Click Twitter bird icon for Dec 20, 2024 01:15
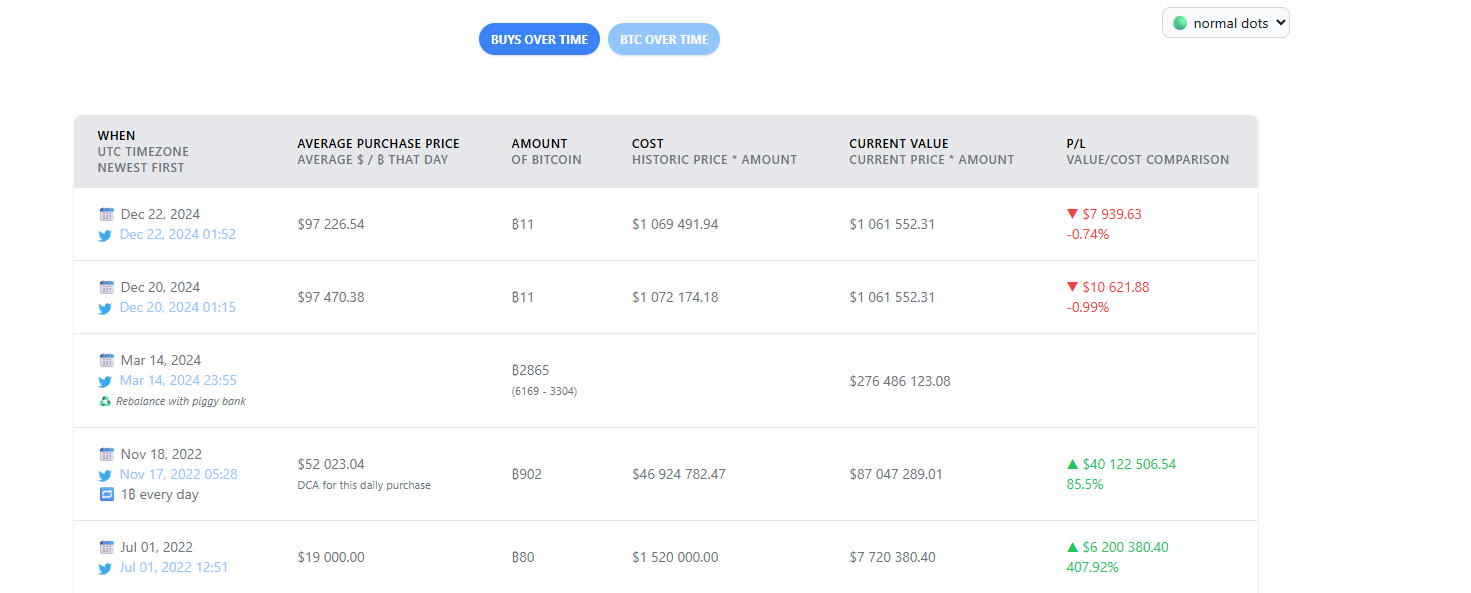 105,308
